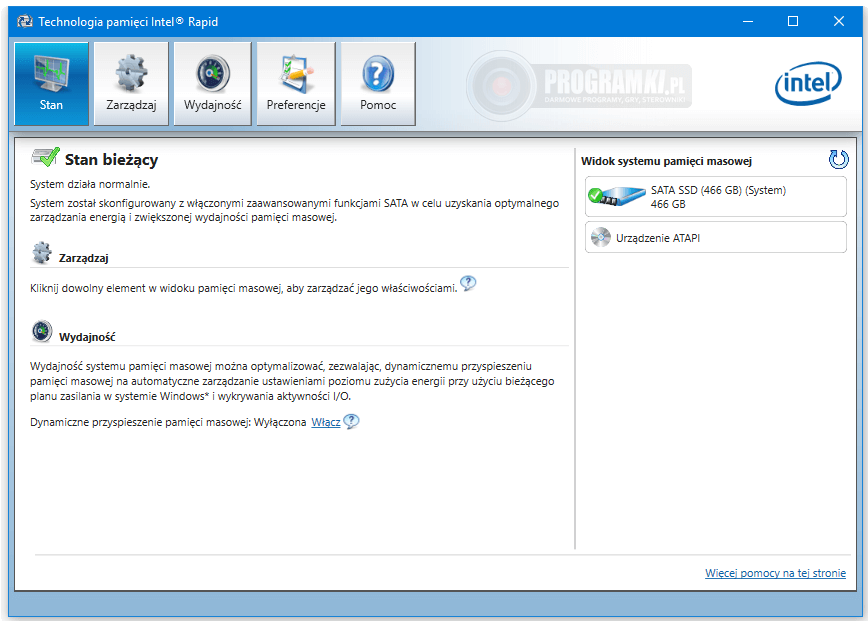The height and width of the screenshot is (621, 868).
Task: Select the SATA SSD (466 GB) system disk
Action: [x=716, y=196]
